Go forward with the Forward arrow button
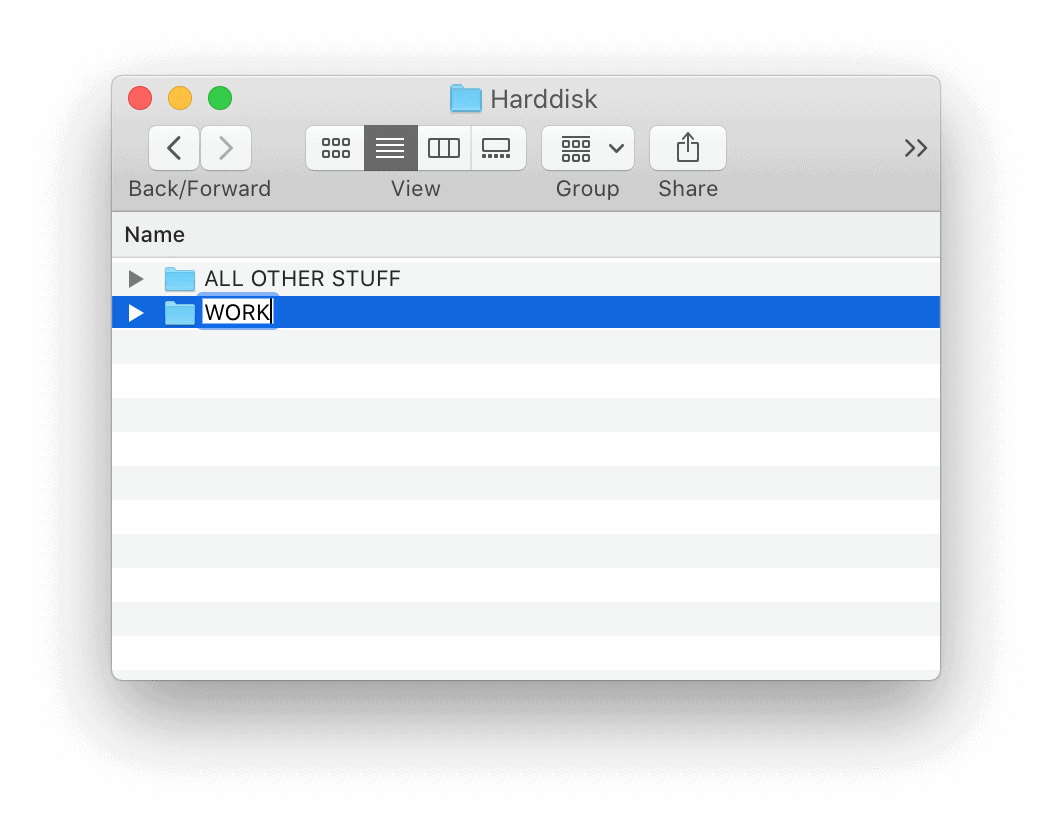 click(226, 148)
